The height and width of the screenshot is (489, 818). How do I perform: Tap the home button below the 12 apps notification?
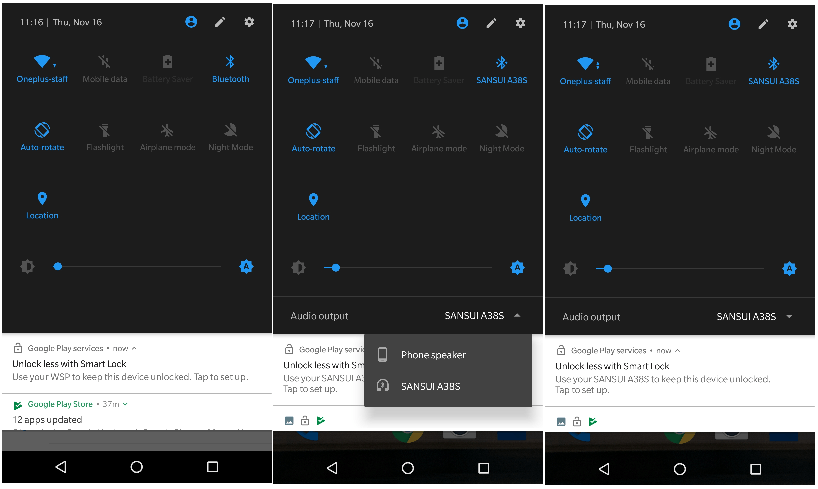pos(137,467)
